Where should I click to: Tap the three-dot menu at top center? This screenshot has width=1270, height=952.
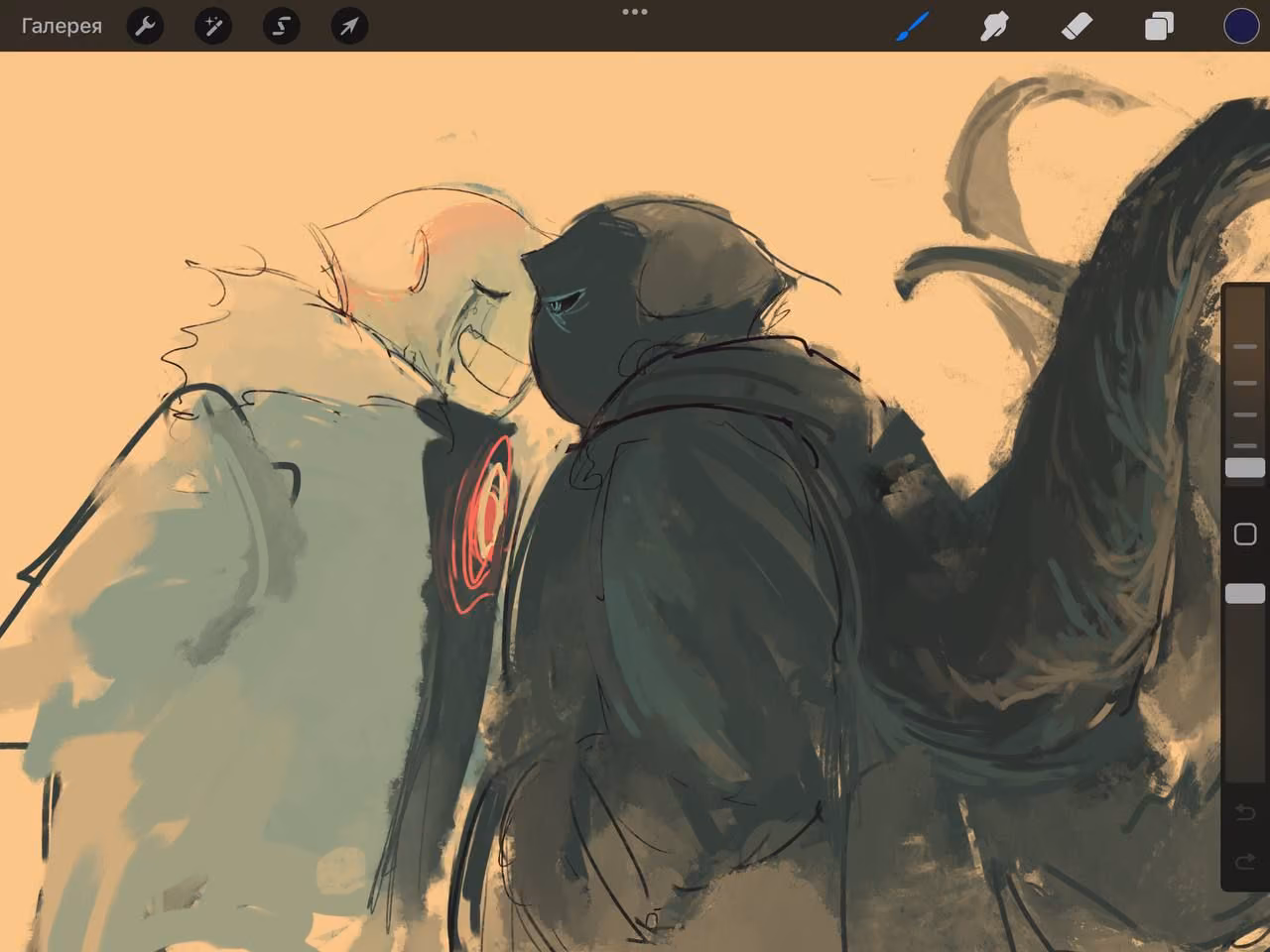click(635, 12)
